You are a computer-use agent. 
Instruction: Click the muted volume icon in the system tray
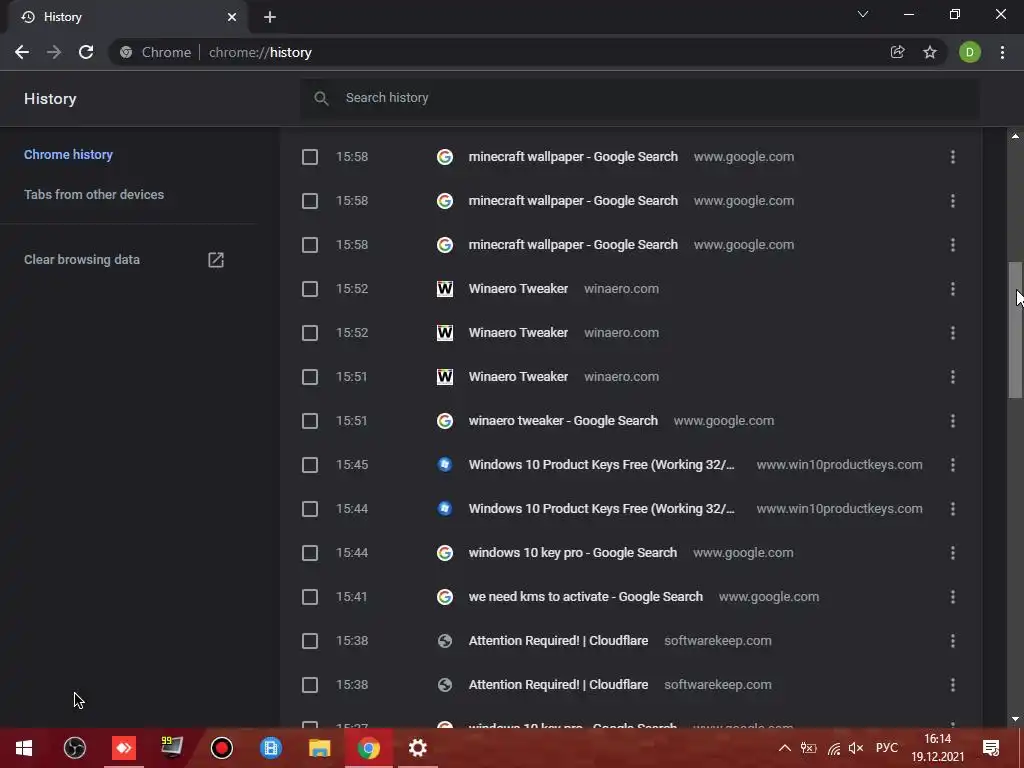pyautogui.click(x=856, y=748)
